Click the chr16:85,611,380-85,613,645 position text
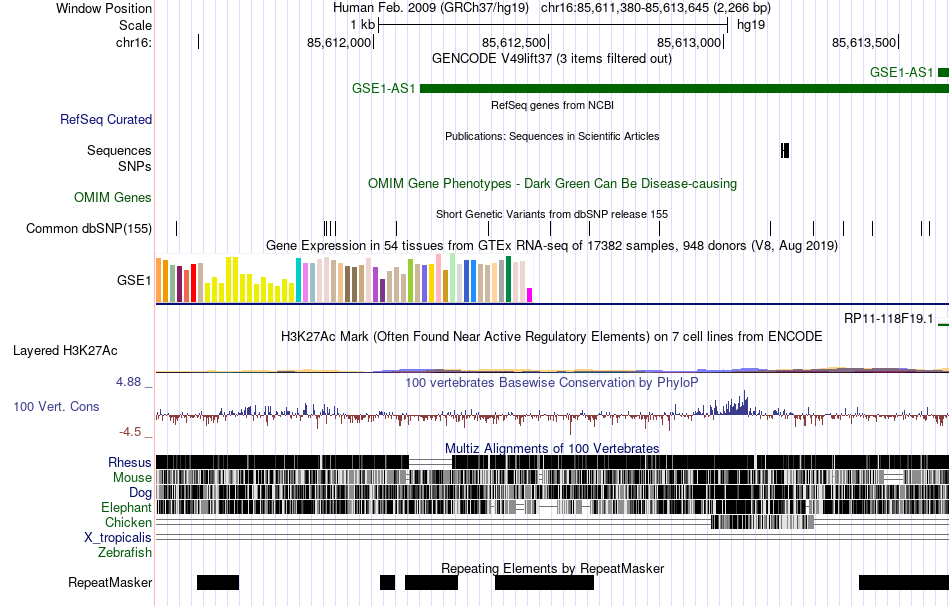The width and height of the screenshot is (950, 606). (656, 8)
